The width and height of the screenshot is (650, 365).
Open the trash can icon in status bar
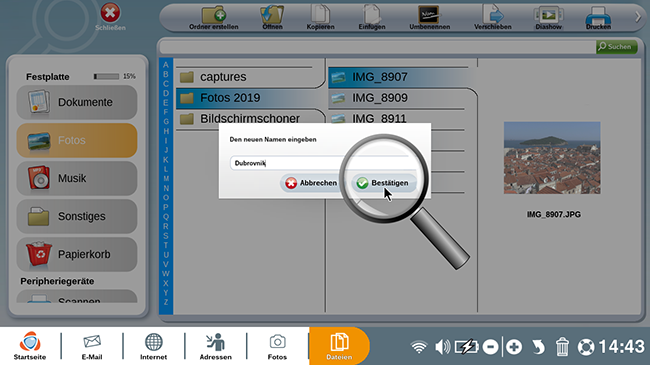[562, 347]
